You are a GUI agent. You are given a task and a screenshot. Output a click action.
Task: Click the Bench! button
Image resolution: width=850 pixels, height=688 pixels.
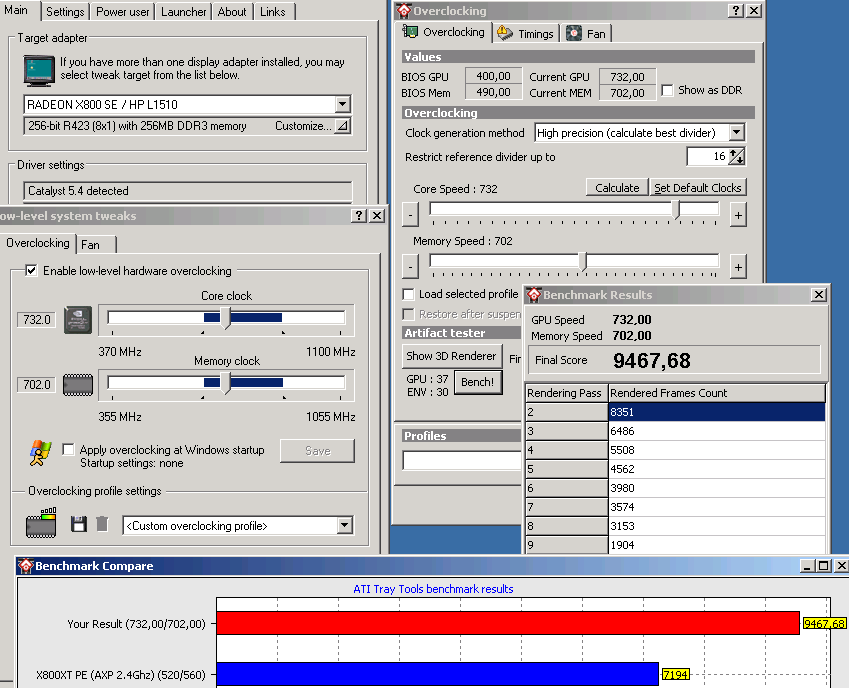click(477, 382)
